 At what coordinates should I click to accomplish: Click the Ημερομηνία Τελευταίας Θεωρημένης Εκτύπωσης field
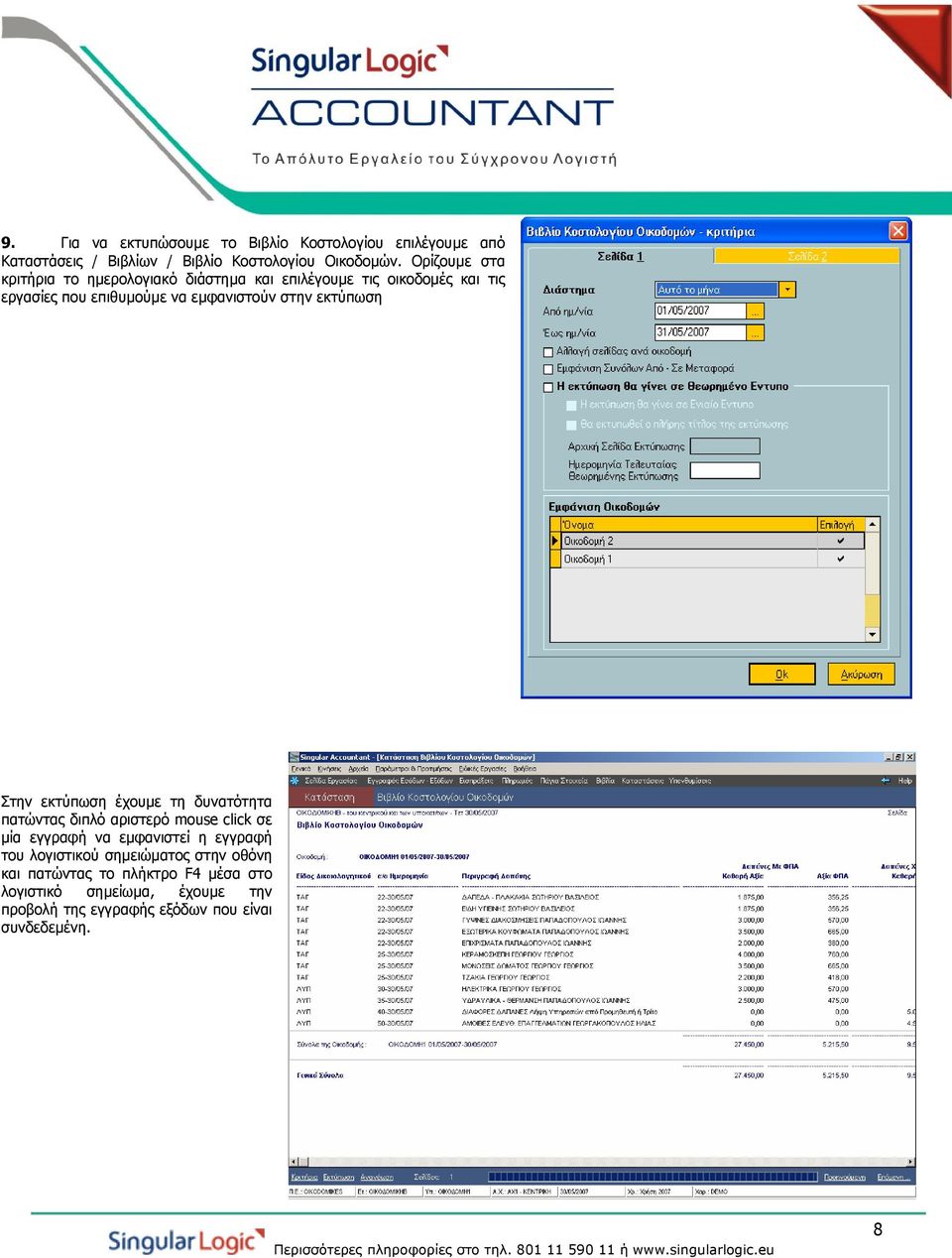724,470
